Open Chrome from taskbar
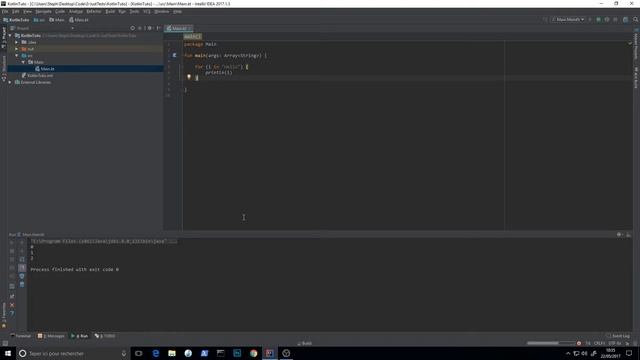The image size is (640, 360). pos(253,353)
